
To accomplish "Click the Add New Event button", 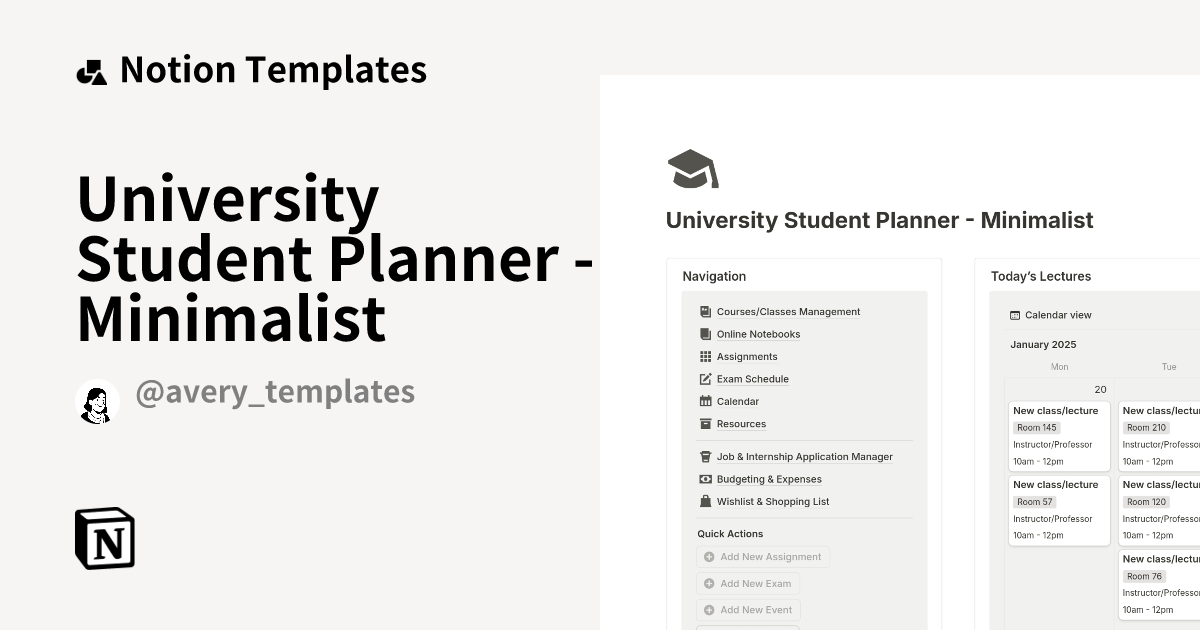I will [748, 609].
